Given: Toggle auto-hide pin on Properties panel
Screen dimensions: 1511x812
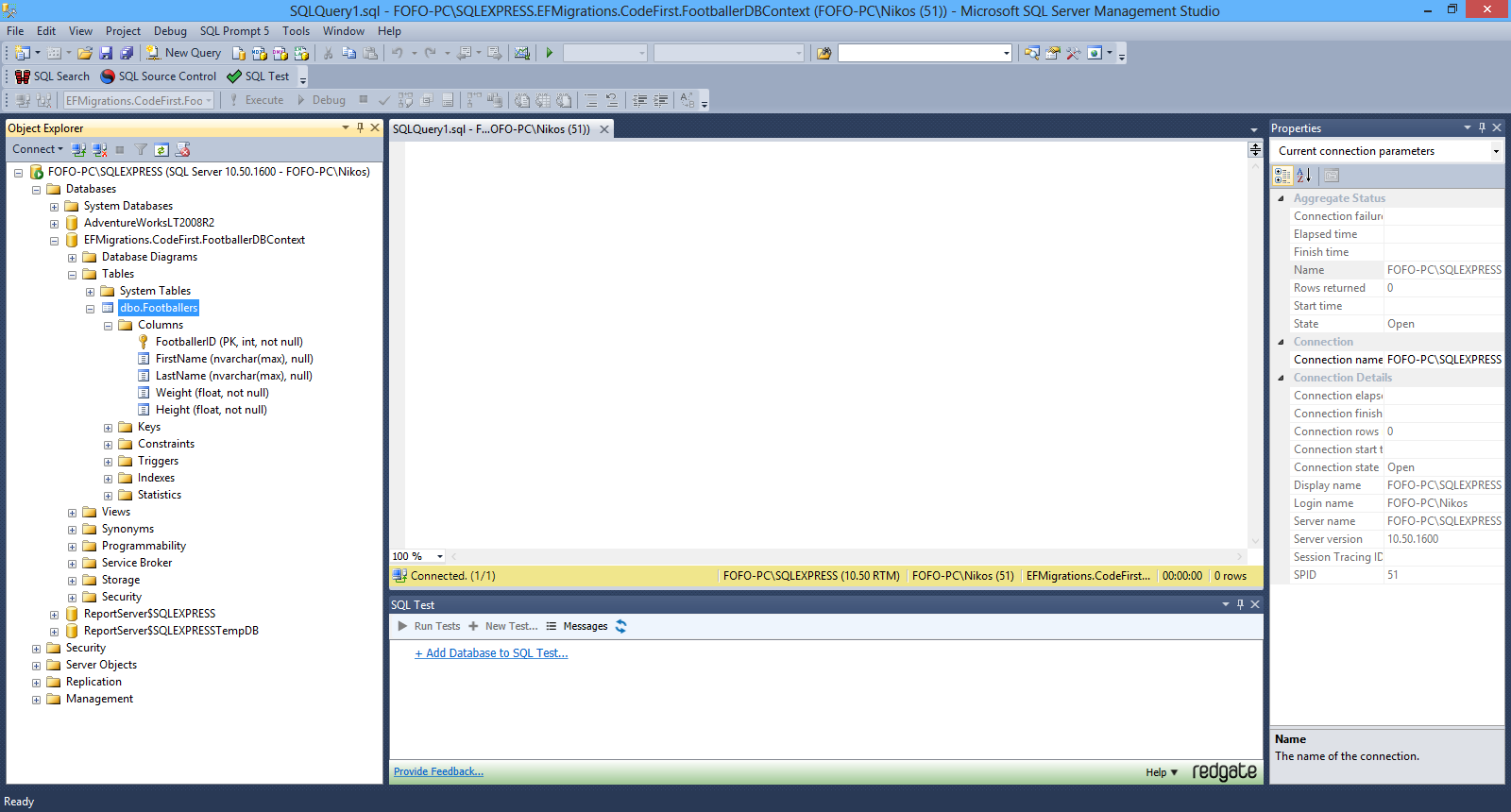Looking at the screenshot, I should pos(1482,127).
